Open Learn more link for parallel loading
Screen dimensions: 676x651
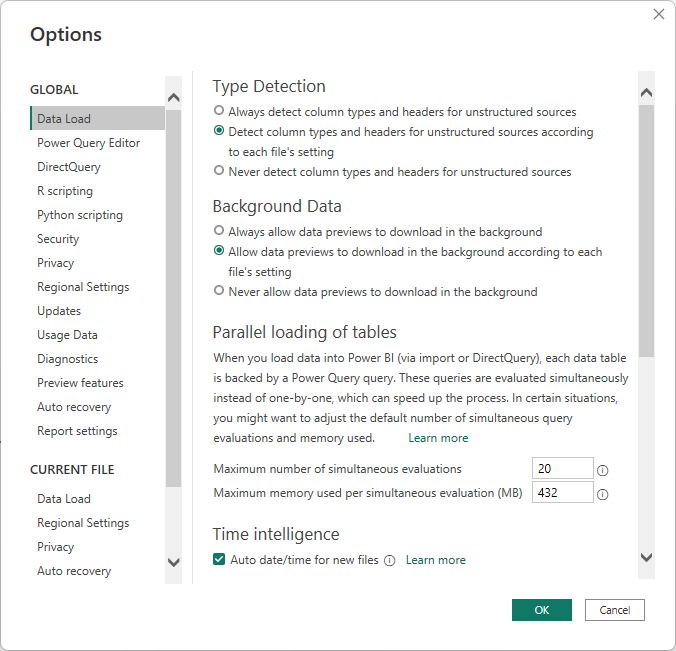tap(438, 438)
